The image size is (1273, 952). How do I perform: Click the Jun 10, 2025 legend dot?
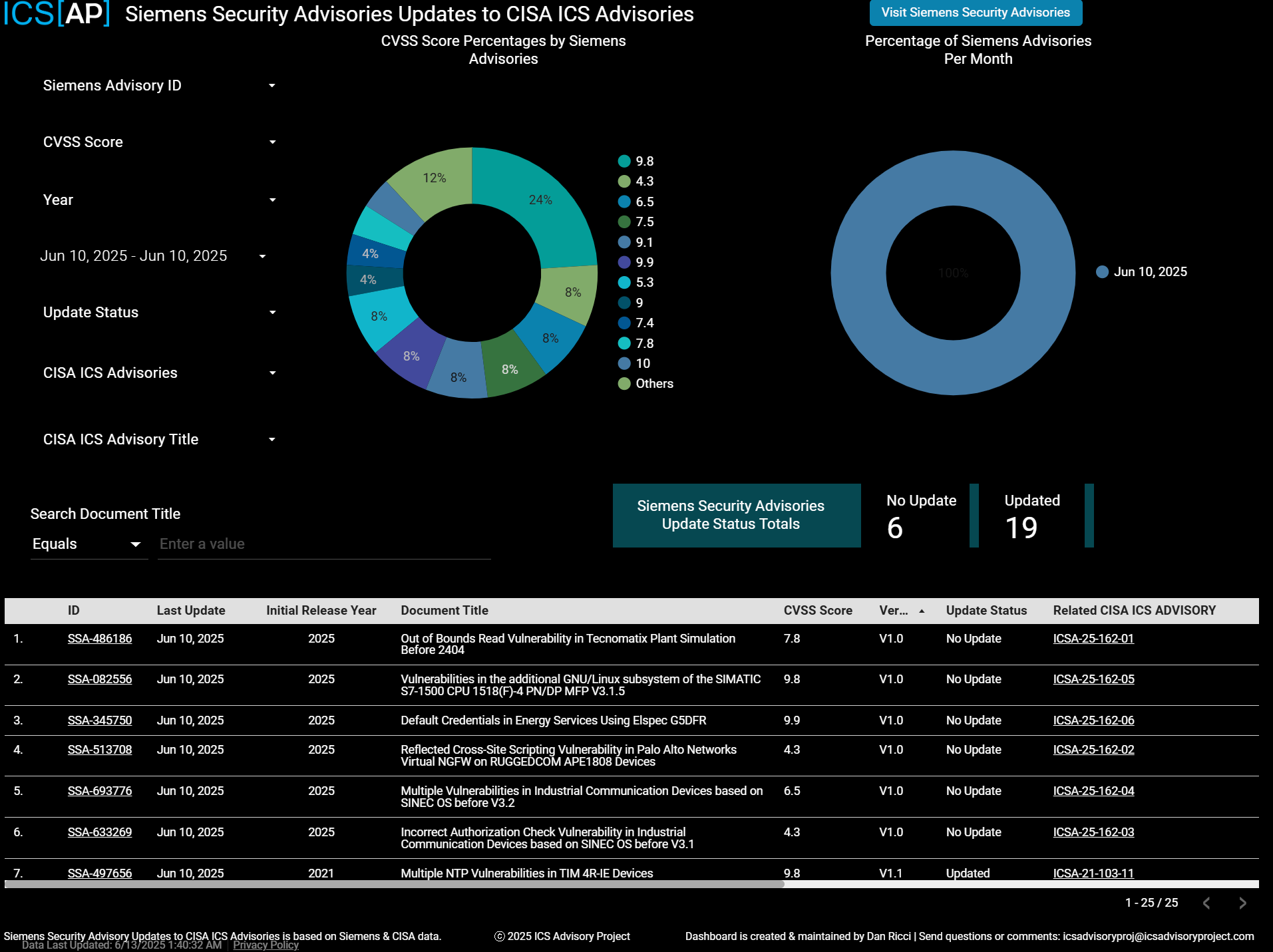pos(1102,271)
